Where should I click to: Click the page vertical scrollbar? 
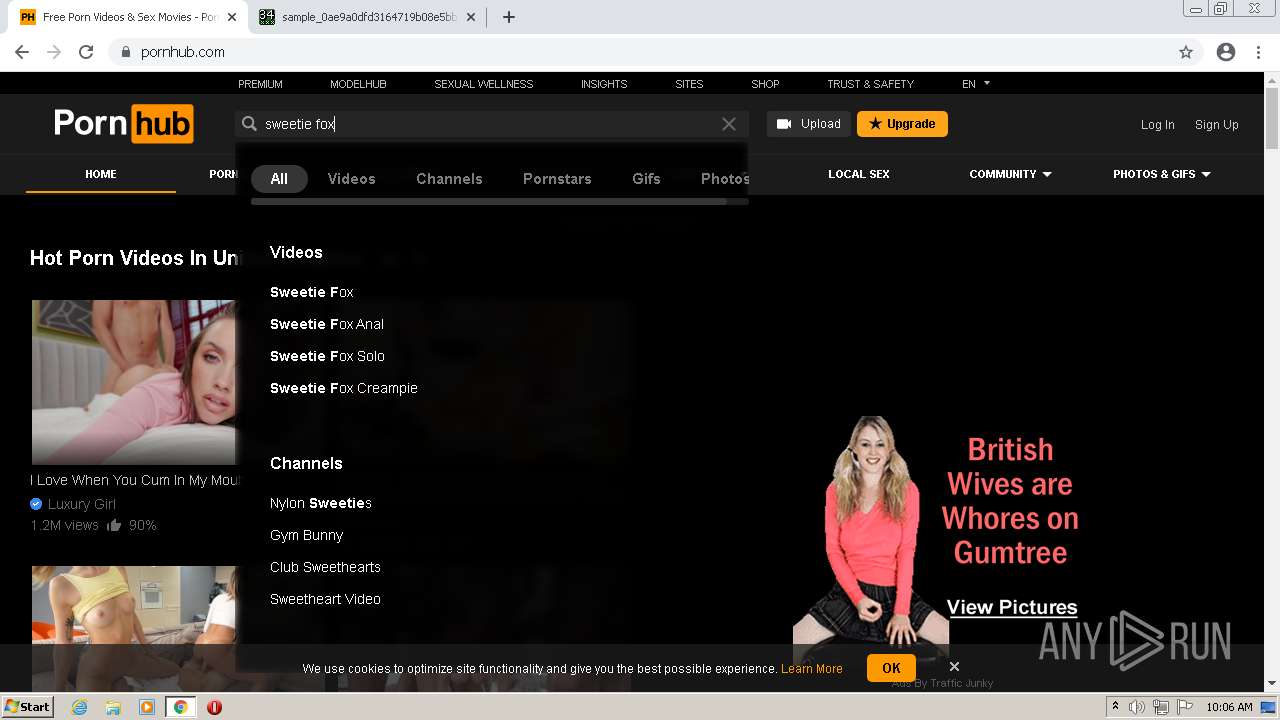point(1272,120)
